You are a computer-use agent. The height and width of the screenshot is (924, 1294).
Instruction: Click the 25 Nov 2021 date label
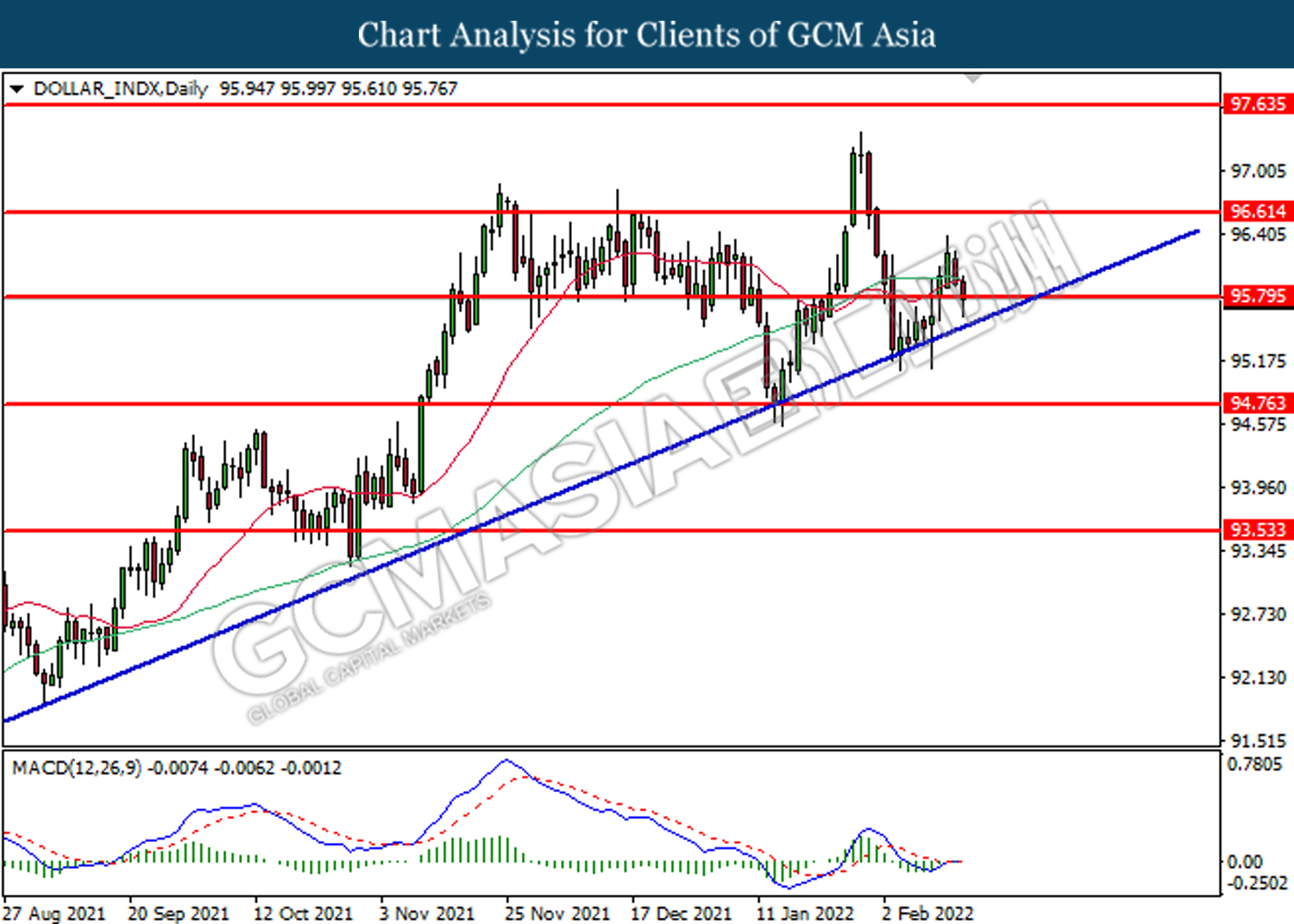tap(557, 914)
